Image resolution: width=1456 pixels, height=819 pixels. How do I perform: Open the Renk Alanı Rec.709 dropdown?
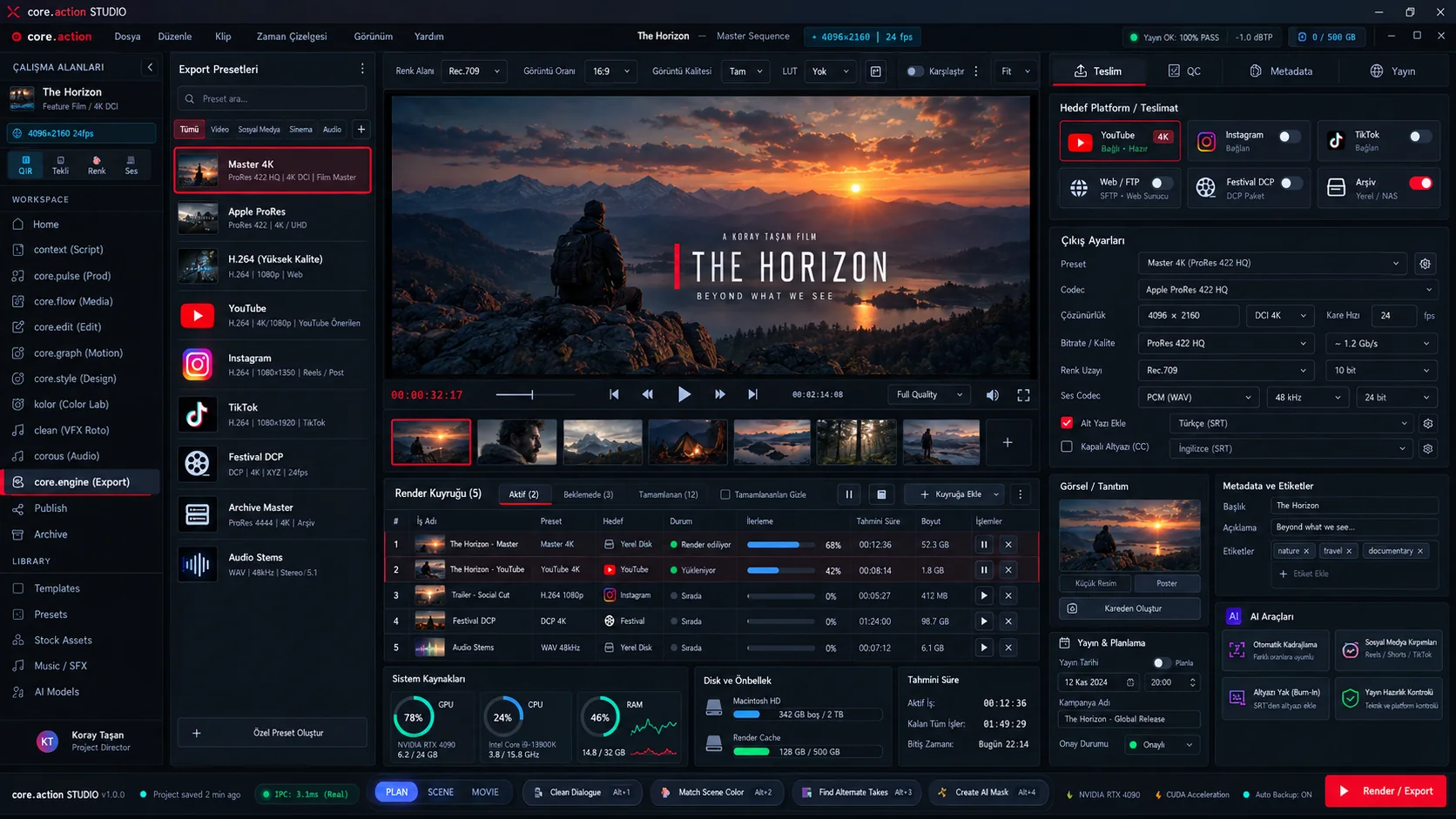click(x=474, y=71)
